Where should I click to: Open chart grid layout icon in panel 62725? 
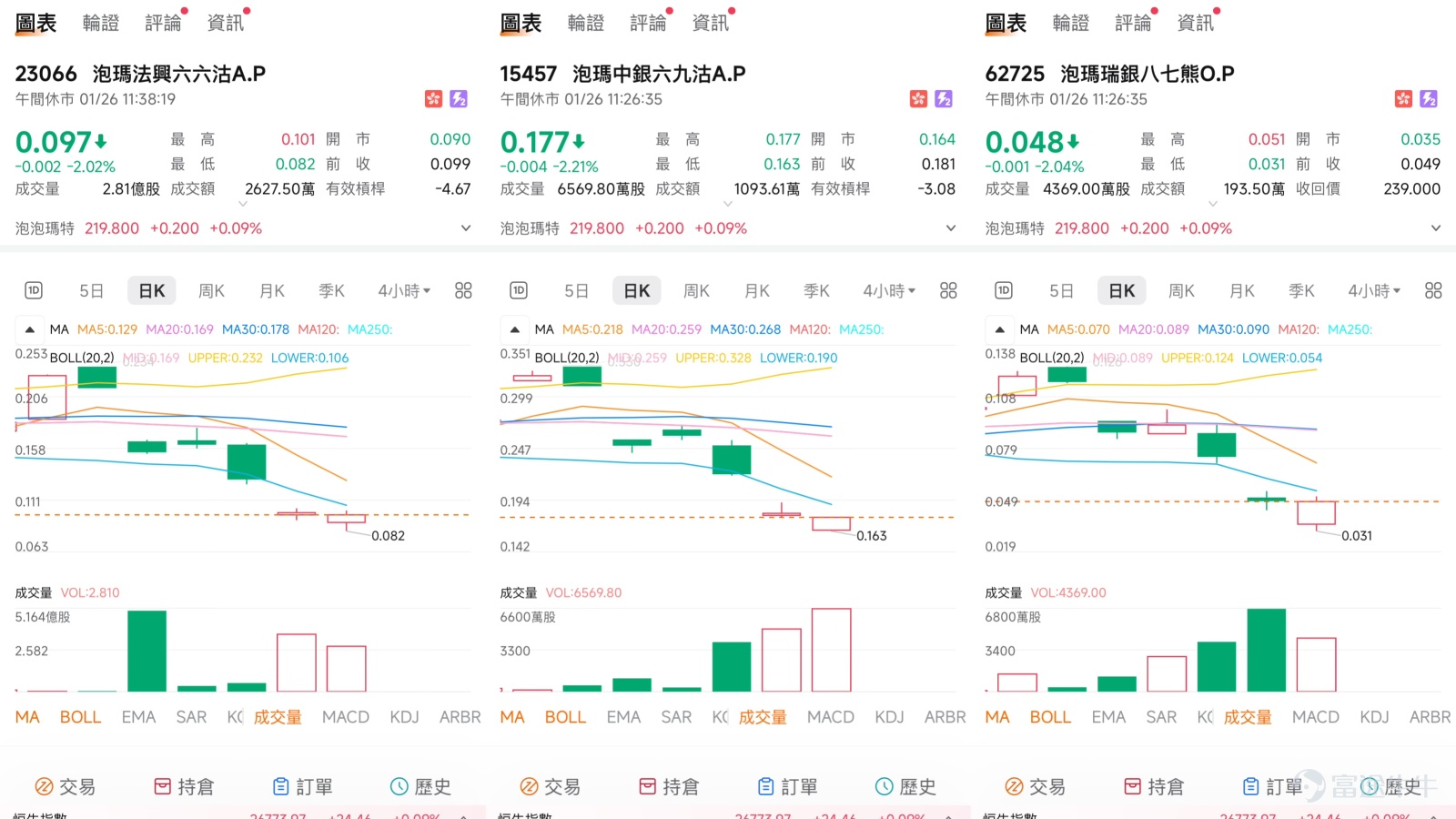tap(1433, 290)
